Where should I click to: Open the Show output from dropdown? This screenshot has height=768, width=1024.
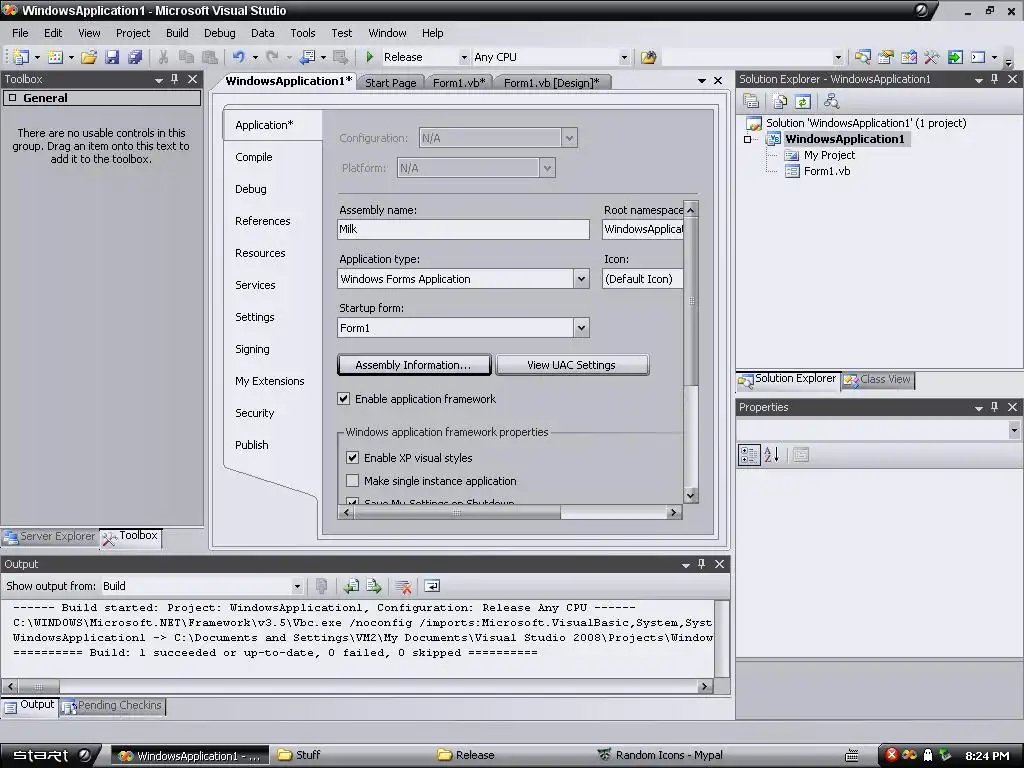coord(297,586)
